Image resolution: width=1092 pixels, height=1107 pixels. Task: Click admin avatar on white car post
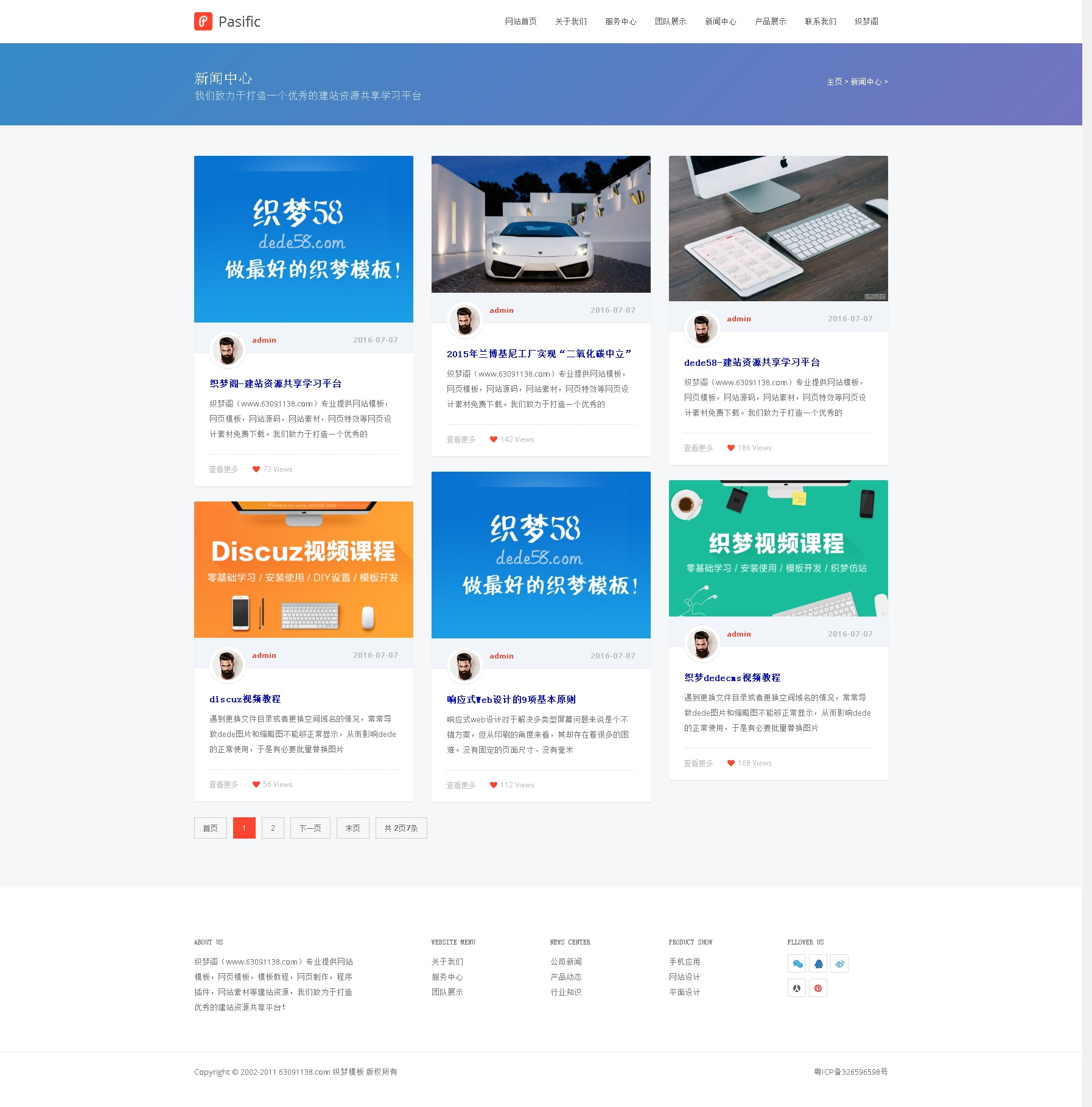tap(465, 320)
